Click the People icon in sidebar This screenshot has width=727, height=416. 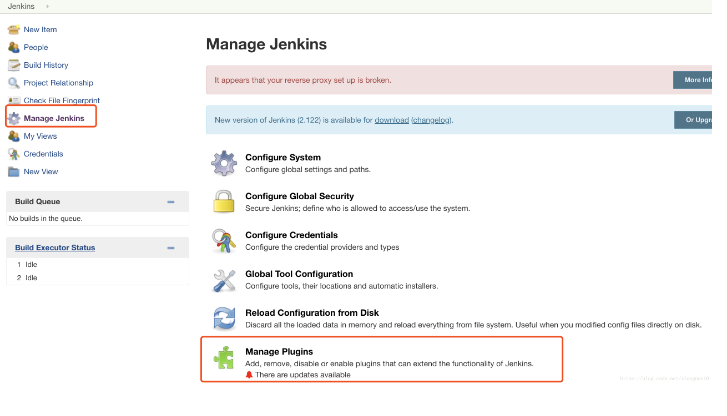(x=14, y=47)
